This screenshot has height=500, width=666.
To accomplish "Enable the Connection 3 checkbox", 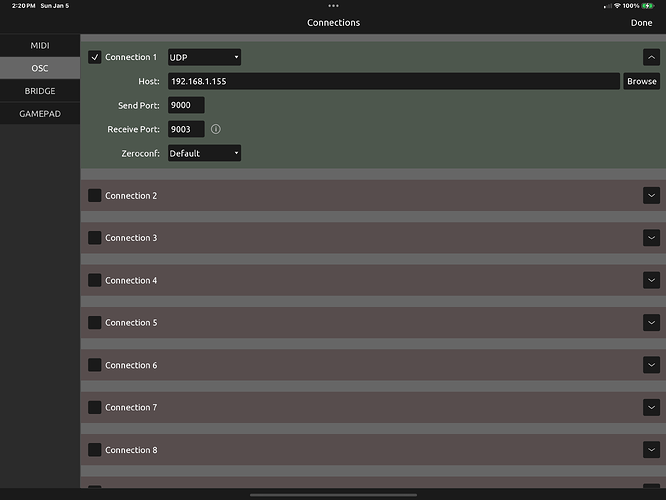I will (x=95, y=238).
